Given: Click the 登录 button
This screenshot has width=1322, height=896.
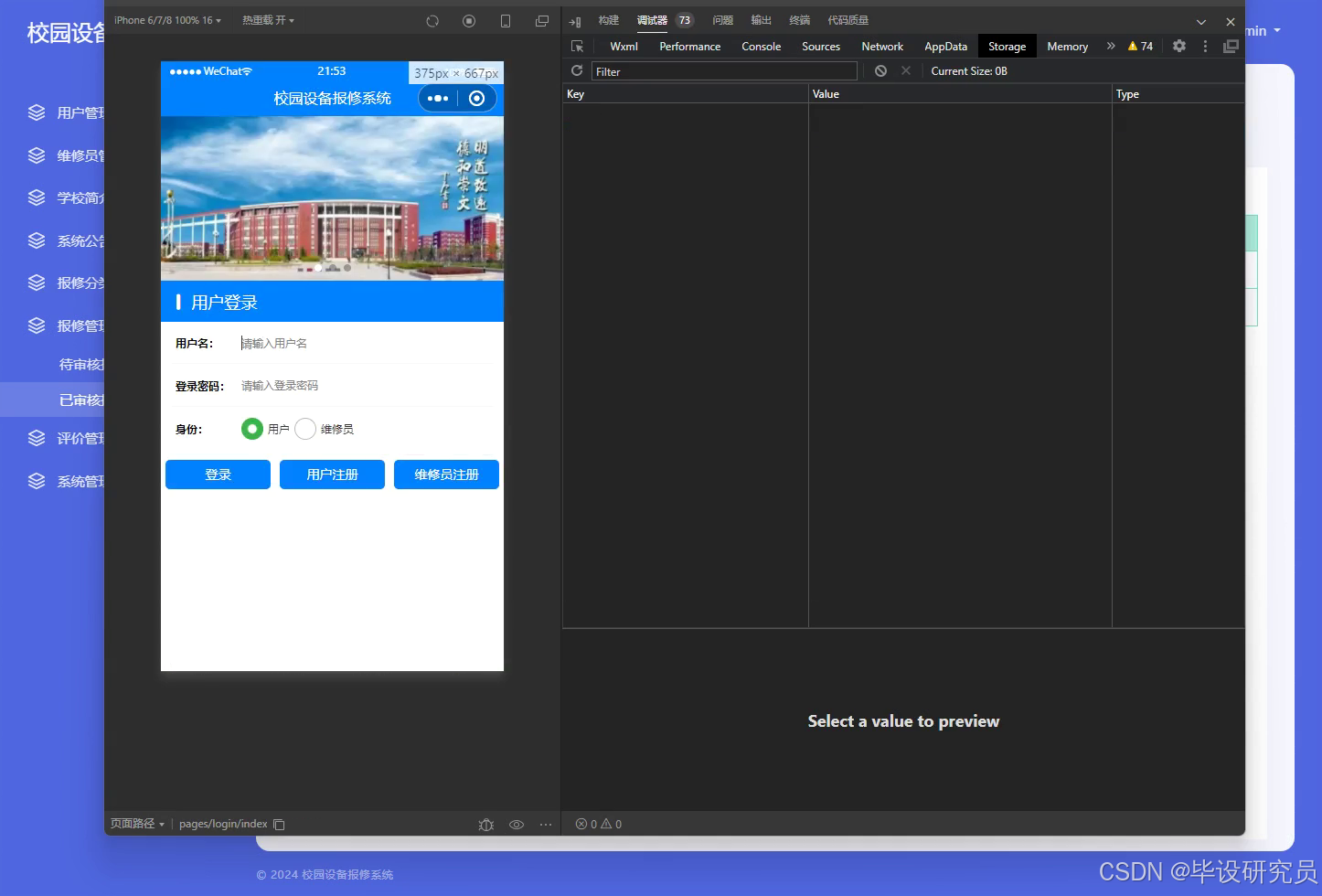Looking at the screenshot, I should [218, 475].
